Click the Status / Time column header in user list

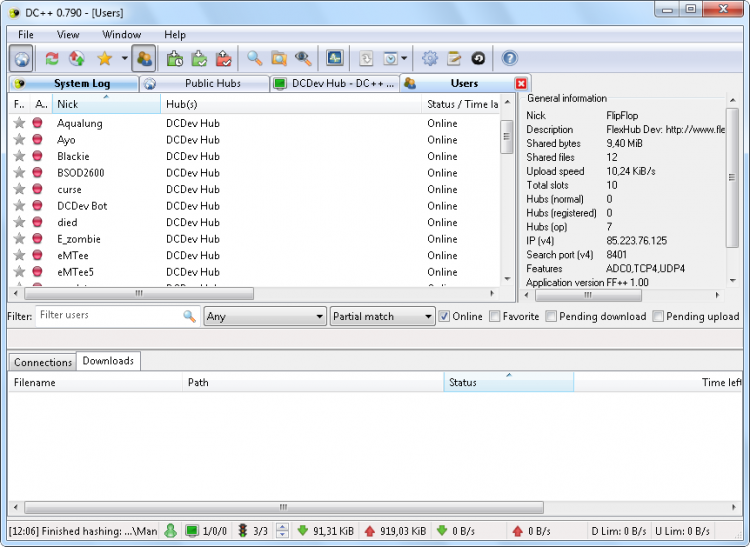point(462,104)
